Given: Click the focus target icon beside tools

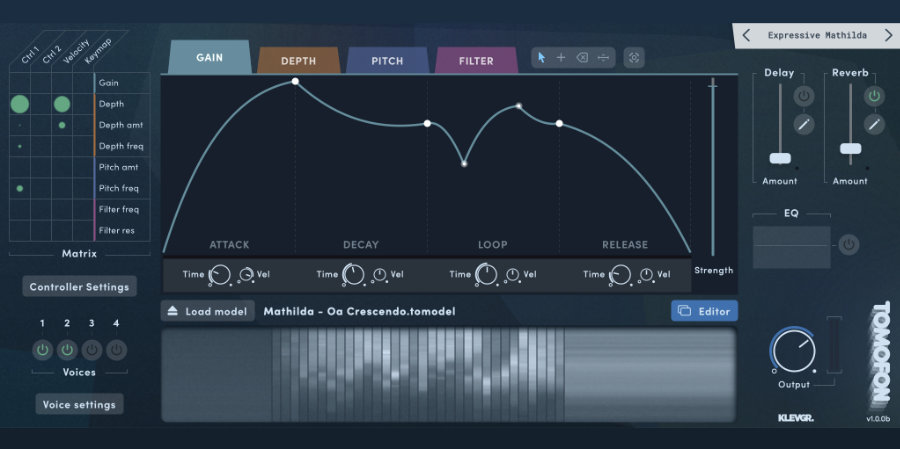Looking at the screenshot, I should (x=634, y=57).
